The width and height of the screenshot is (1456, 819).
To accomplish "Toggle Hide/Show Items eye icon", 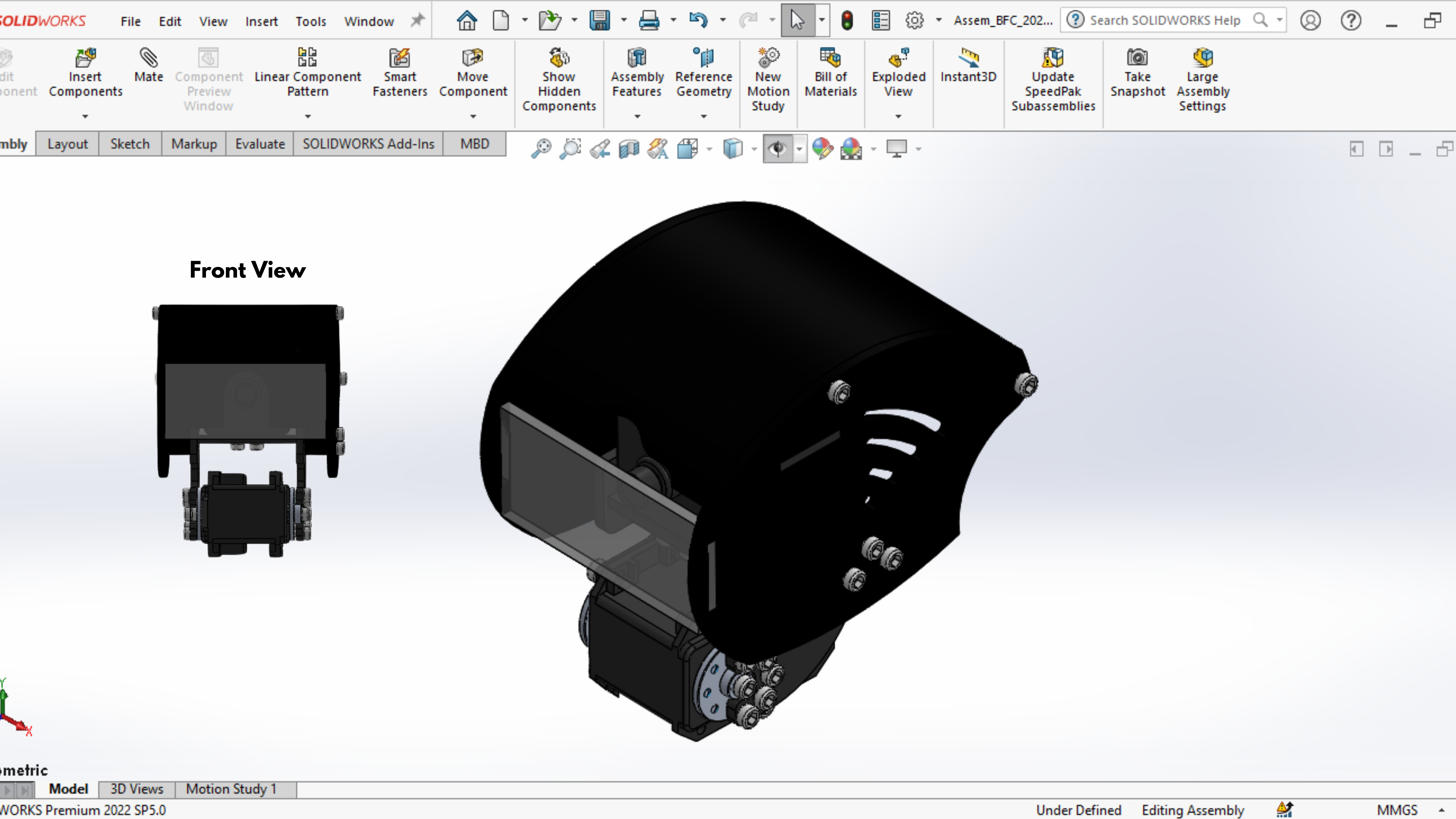I will 778,149.
